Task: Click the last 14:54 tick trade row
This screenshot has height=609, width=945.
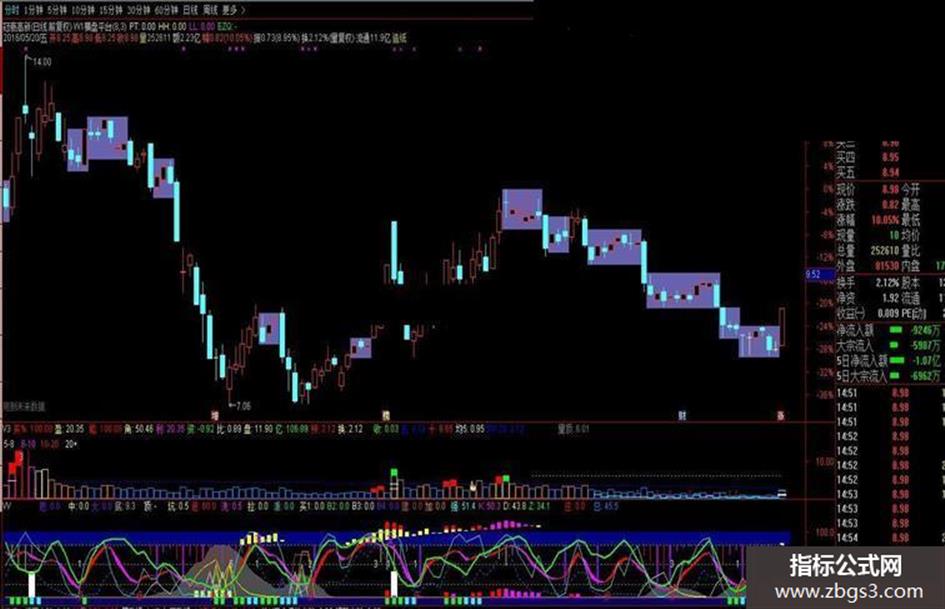Action: pyautogui.click(x=874, y=538)
